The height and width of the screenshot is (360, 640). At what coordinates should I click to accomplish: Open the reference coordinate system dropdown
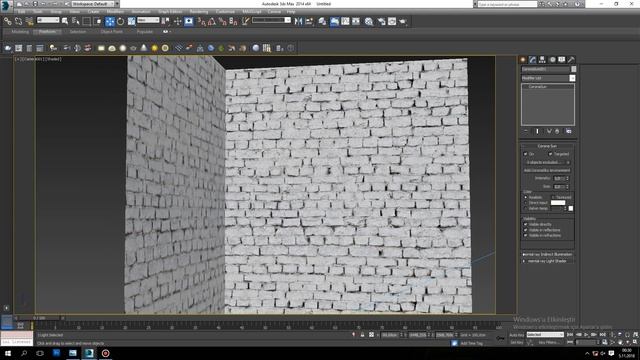click(x=148, y=20)
